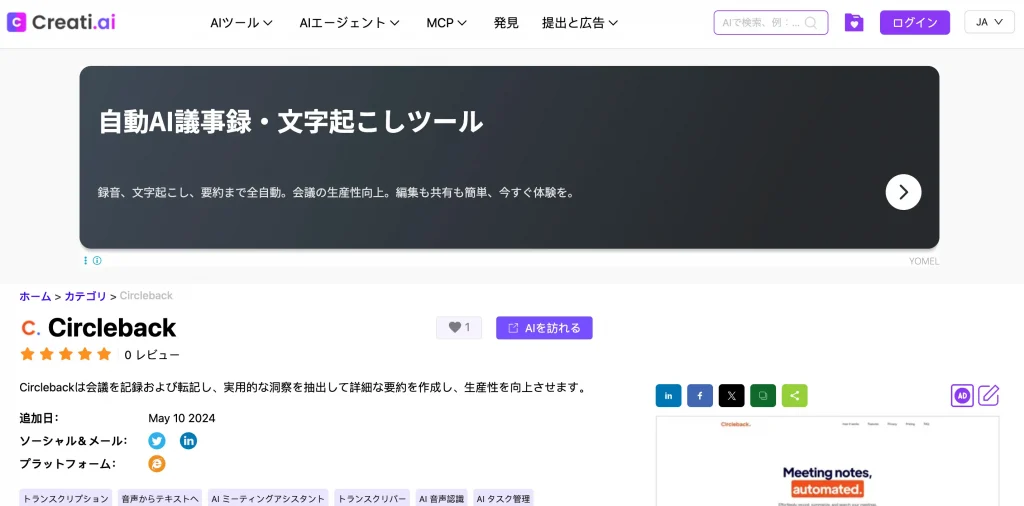Go to the 発見 page
1024x506 pixels.
pyautogui.click(x=506, y=23)
